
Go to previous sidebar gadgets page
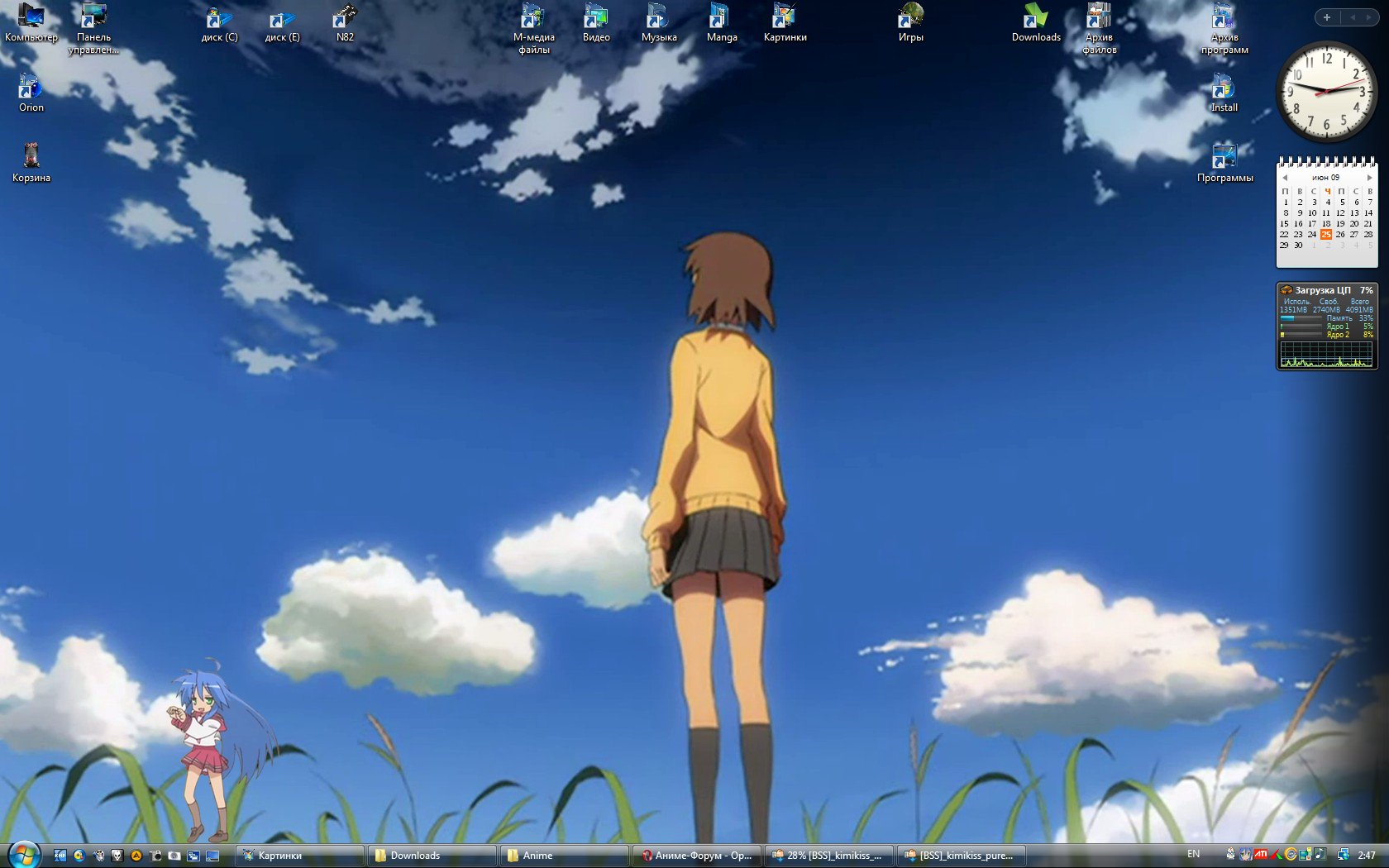[x=1353, y=17]
